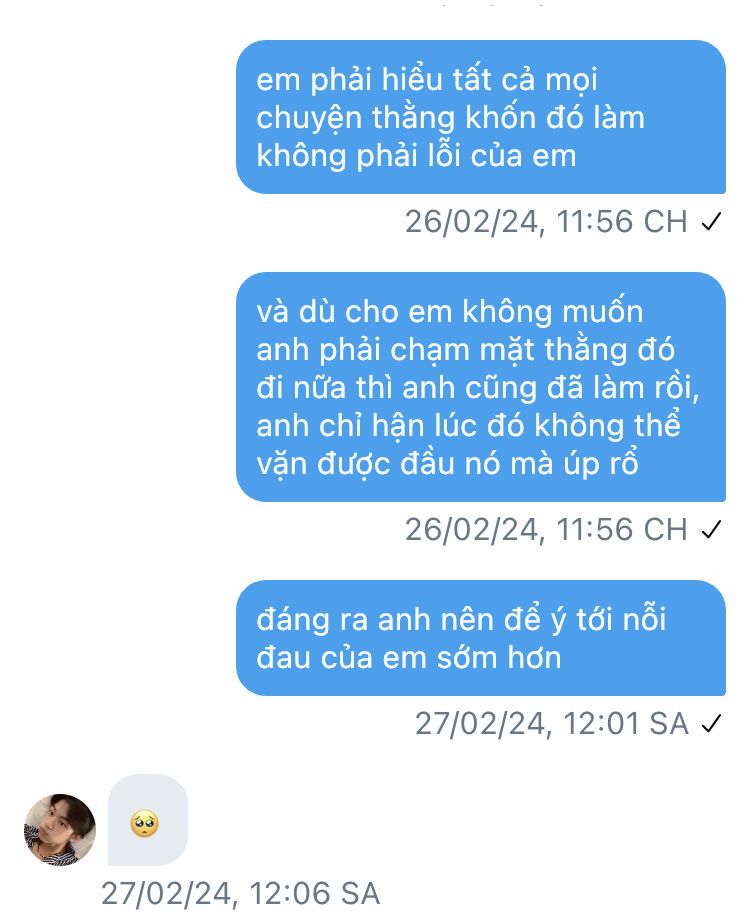Select the gray received emoji message bubble
Screen dimensions: 750x920
(x=148, y=820)
